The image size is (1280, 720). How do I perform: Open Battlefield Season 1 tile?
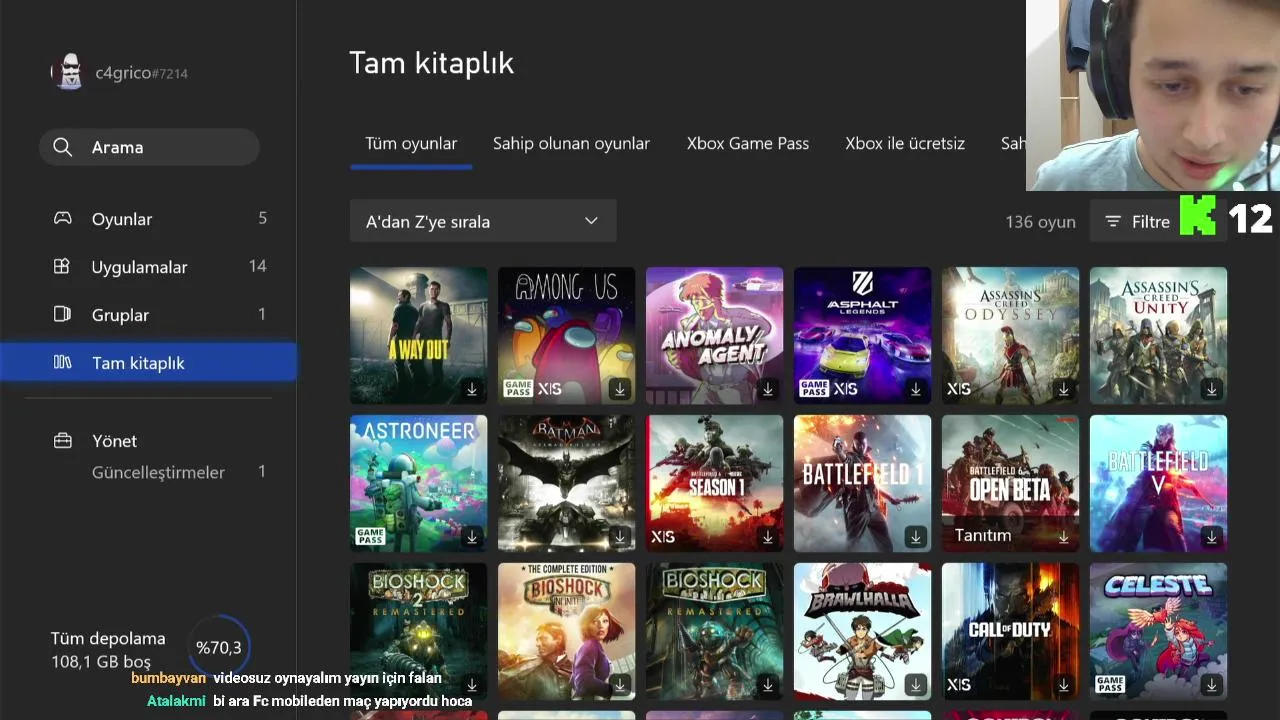tap(714, 483)
